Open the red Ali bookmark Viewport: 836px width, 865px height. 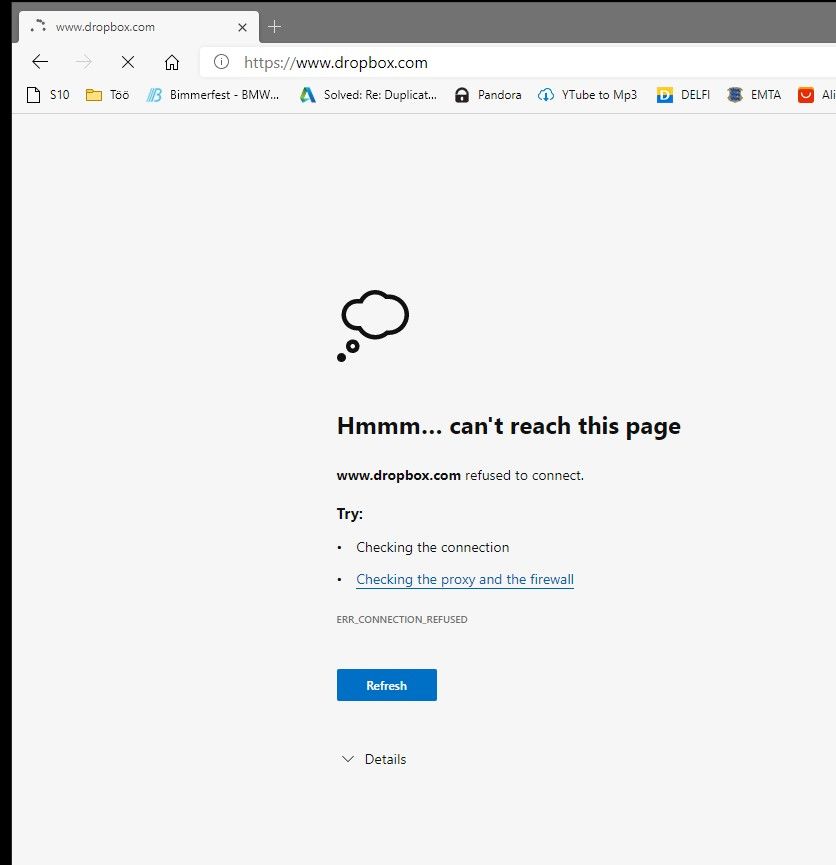[815, 95]
